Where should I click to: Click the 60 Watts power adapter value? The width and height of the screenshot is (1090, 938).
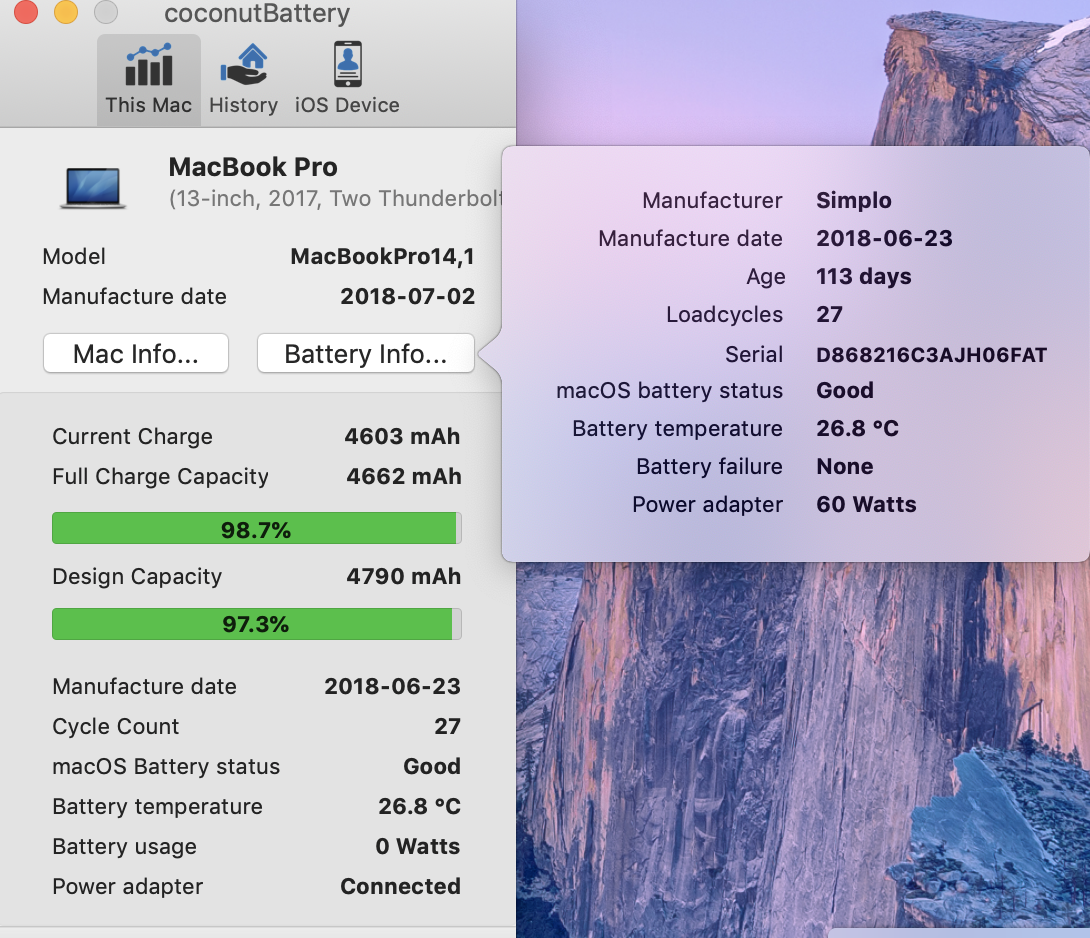(x=866, y=504)
